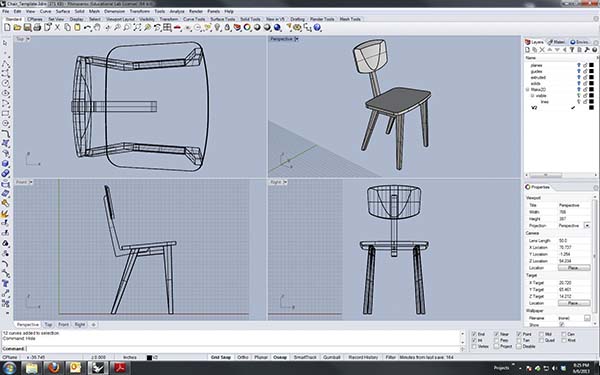
Task: Enable the Quad osnap checkbox
Action: tap(541, 340)
